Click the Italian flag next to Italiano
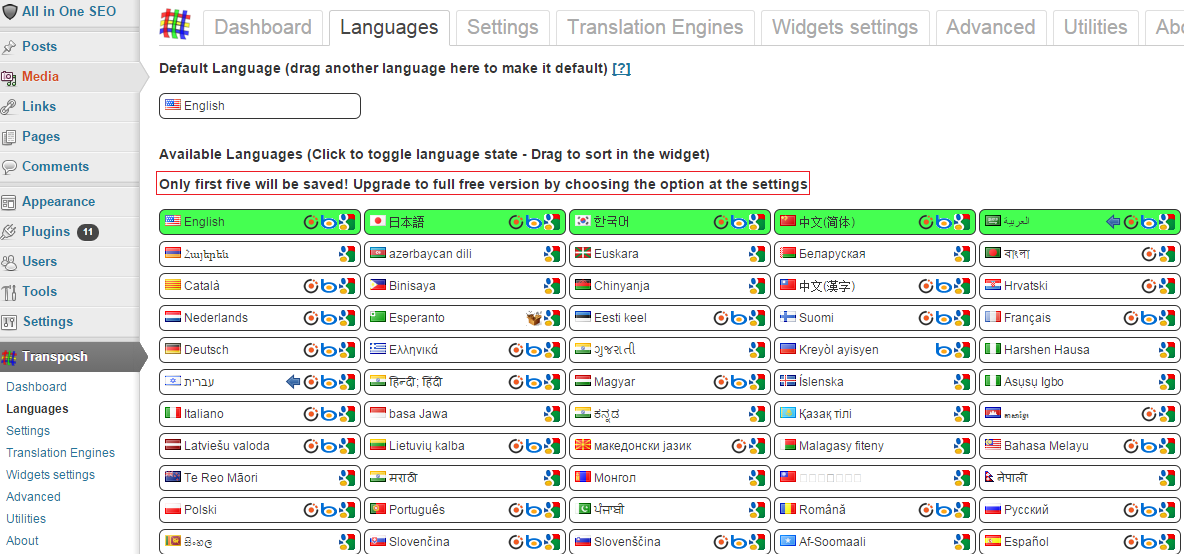 pos(173,413)
